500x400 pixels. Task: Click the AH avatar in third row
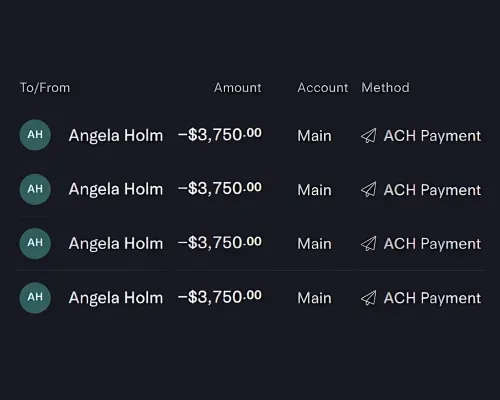click(35, 243)
